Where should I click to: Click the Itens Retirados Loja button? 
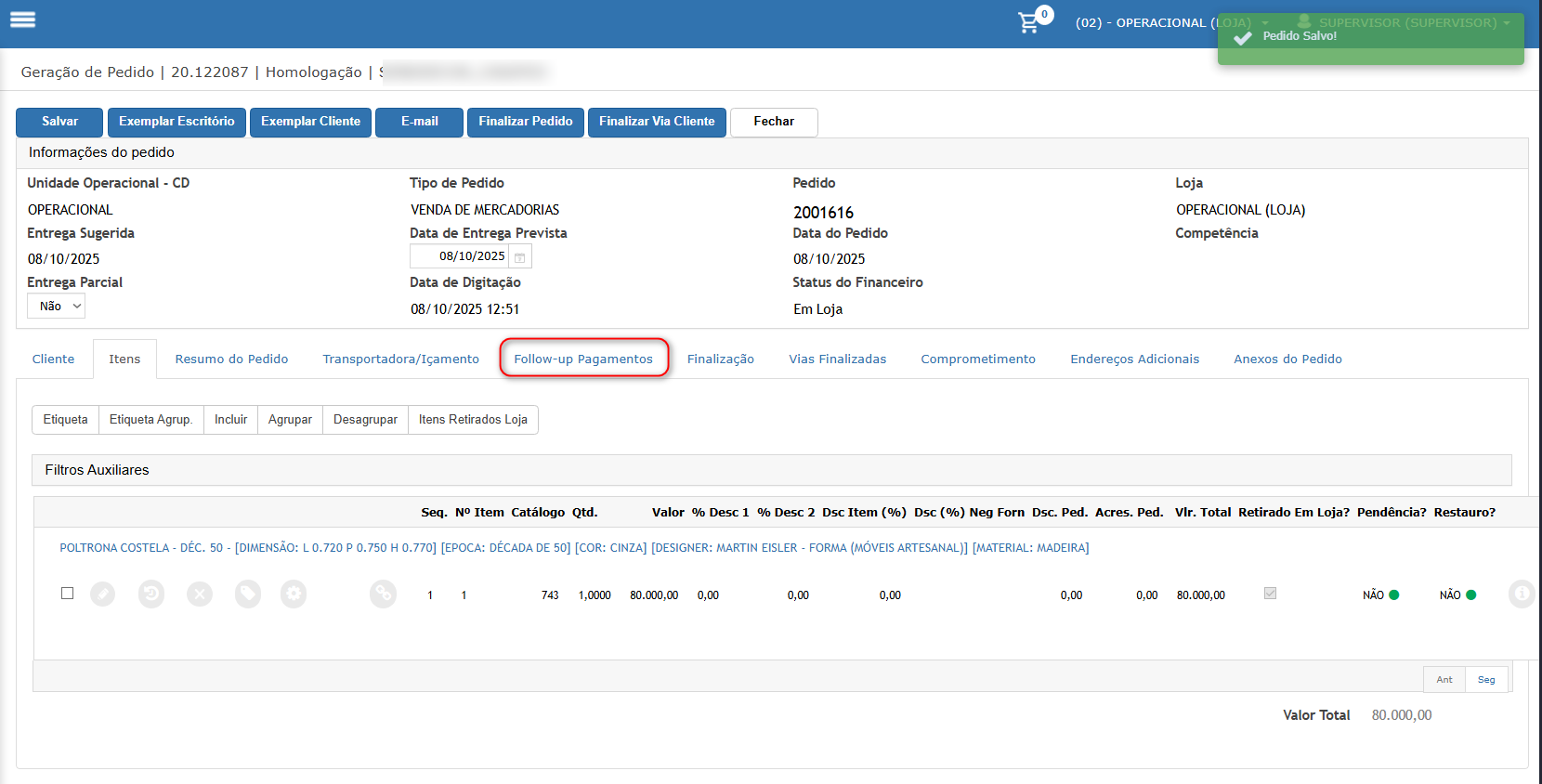coord(473,420)
